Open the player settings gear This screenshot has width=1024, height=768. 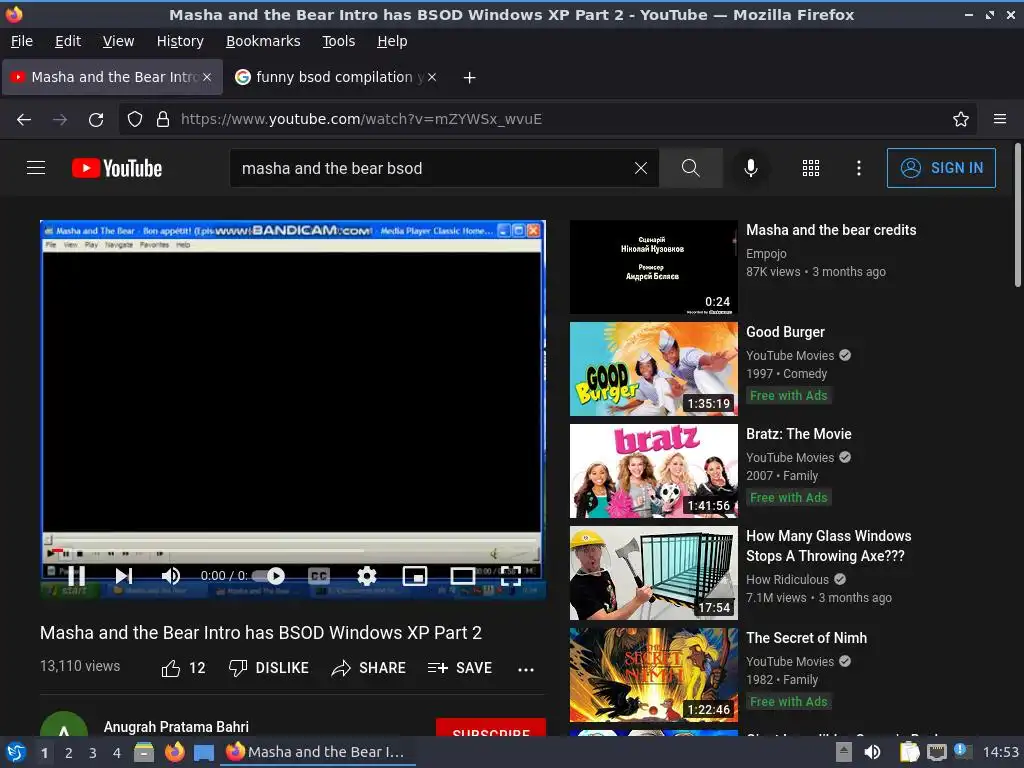click(x=367, y=575)
